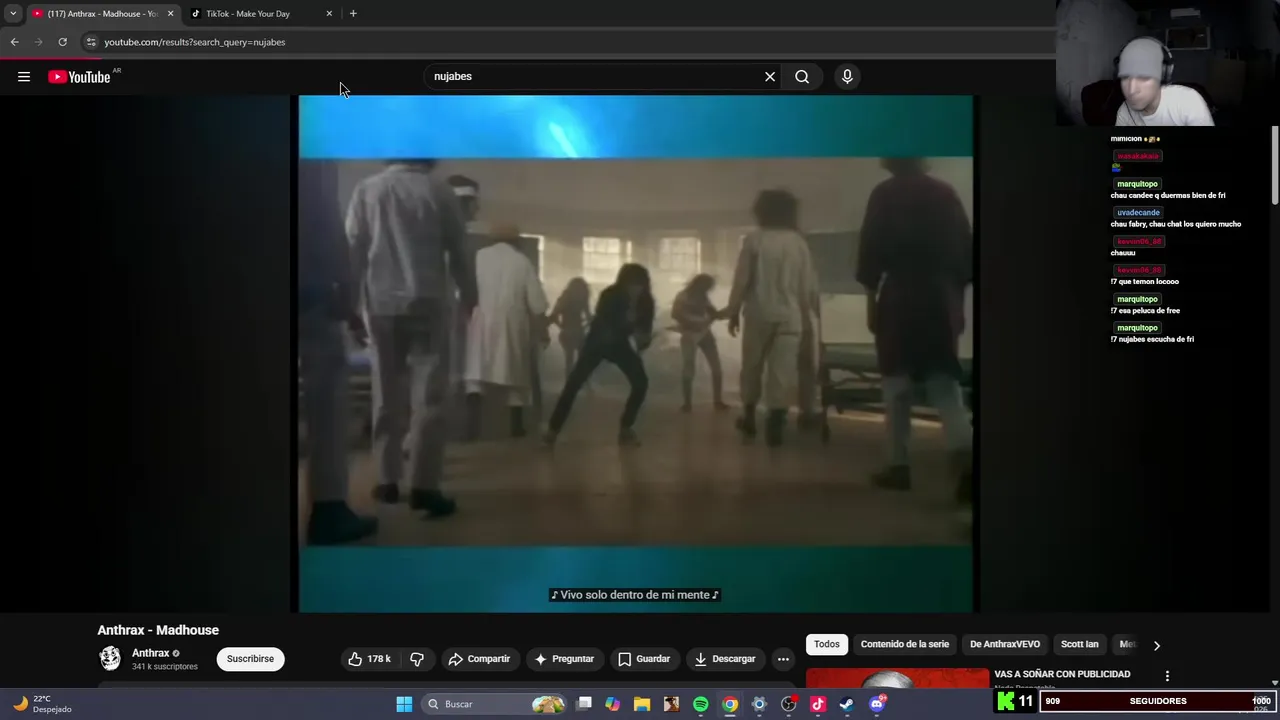Subscribe to Anthrax with Suscribirse
This screenshot has width=1280, height=720.
pos(250,659)
